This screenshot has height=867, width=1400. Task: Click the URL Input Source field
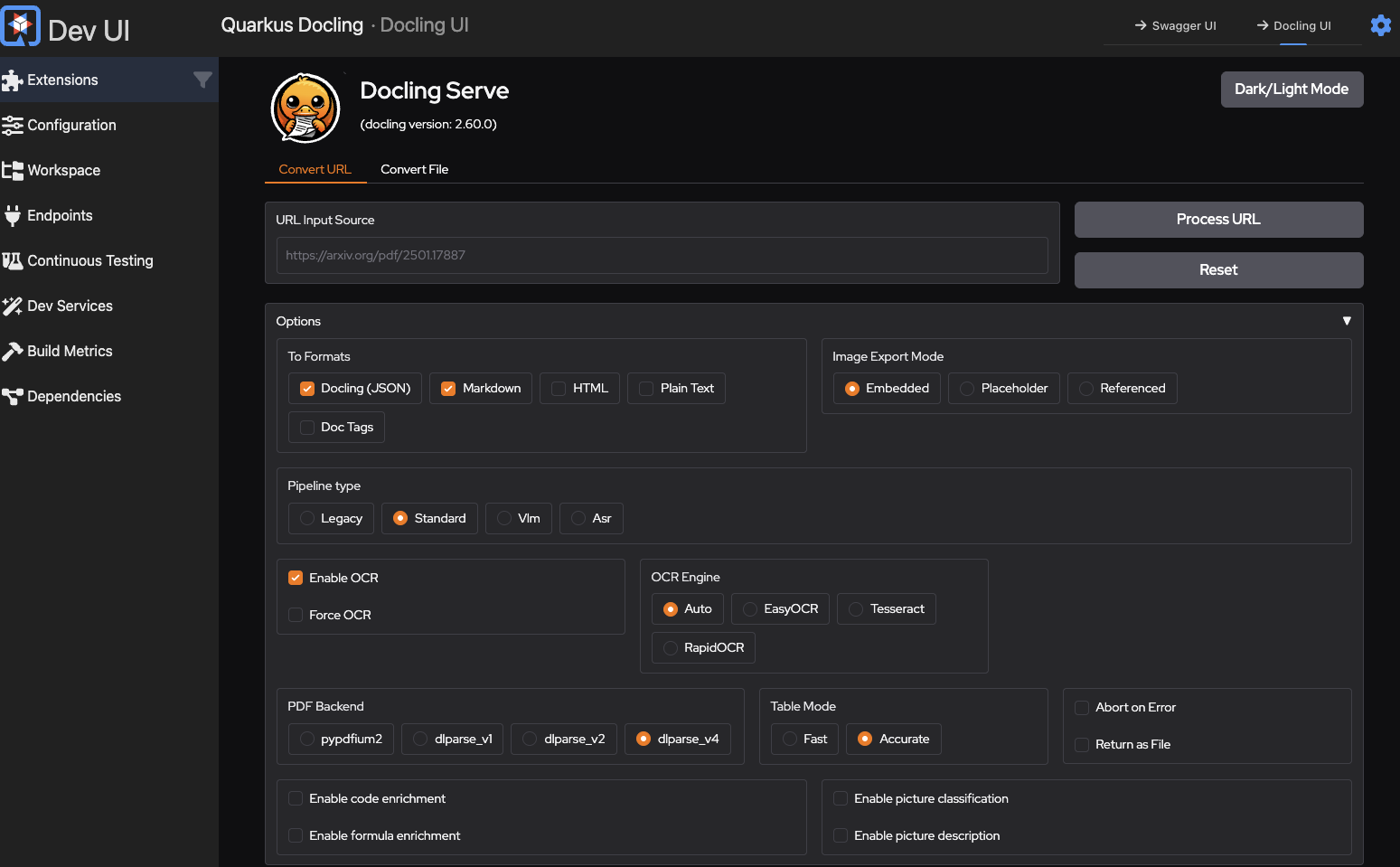click(662, 255)
